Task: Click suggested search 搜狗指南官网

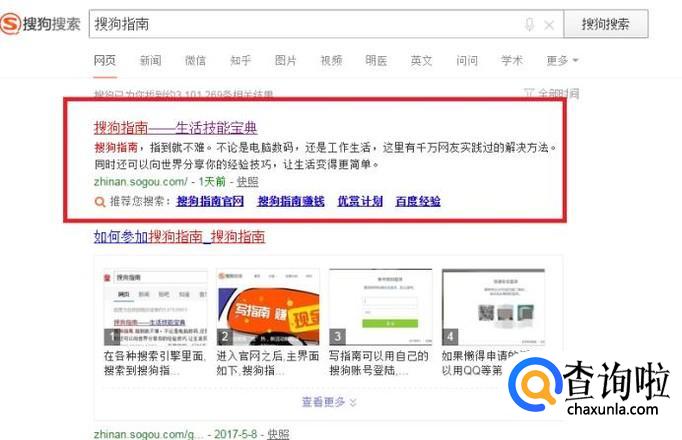Action: tap(210, 201)
